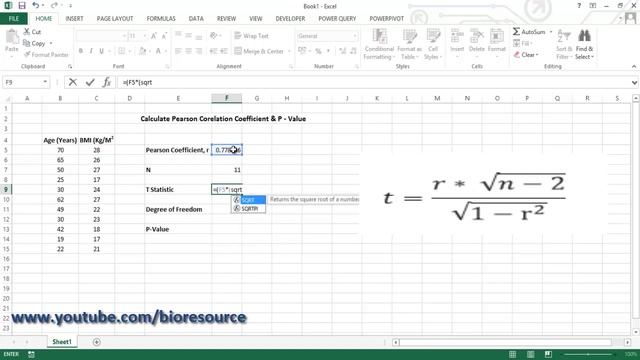Switch to the DATA tab
Screen dimensions: 640x360
tap(196, 18)
